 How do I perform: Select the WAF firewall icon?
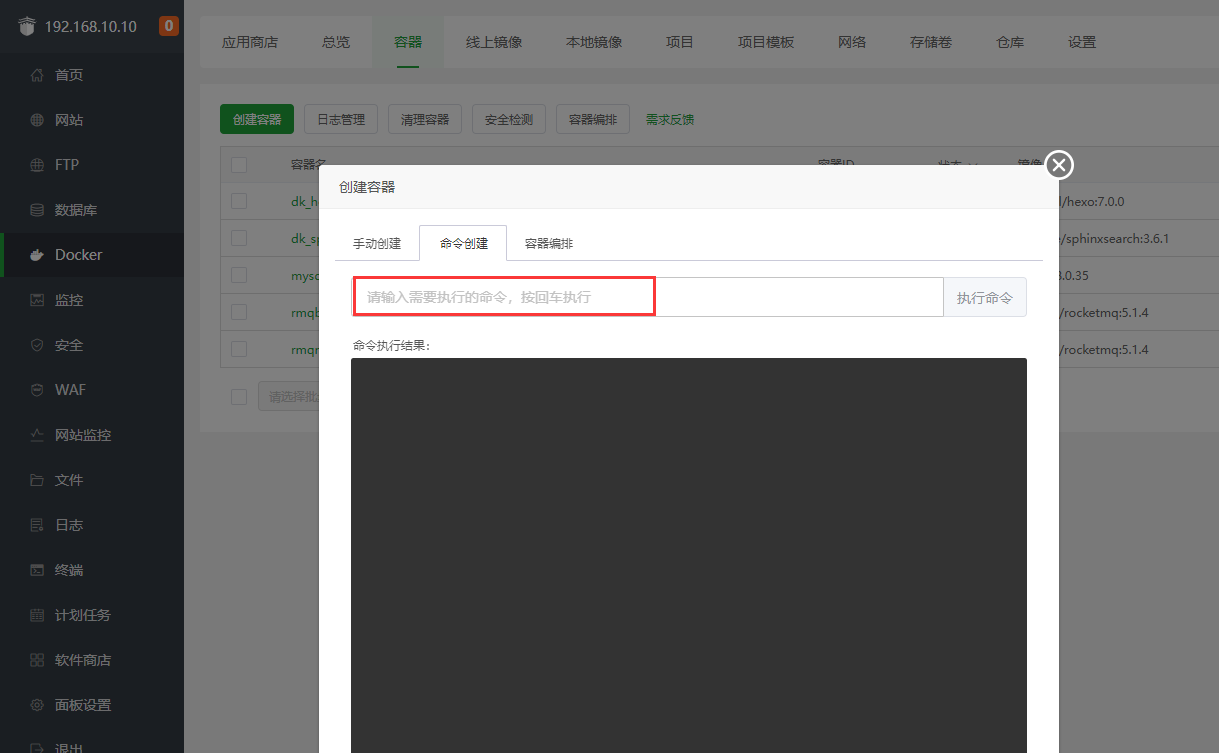pyautogui.click(x=37, y=390)
